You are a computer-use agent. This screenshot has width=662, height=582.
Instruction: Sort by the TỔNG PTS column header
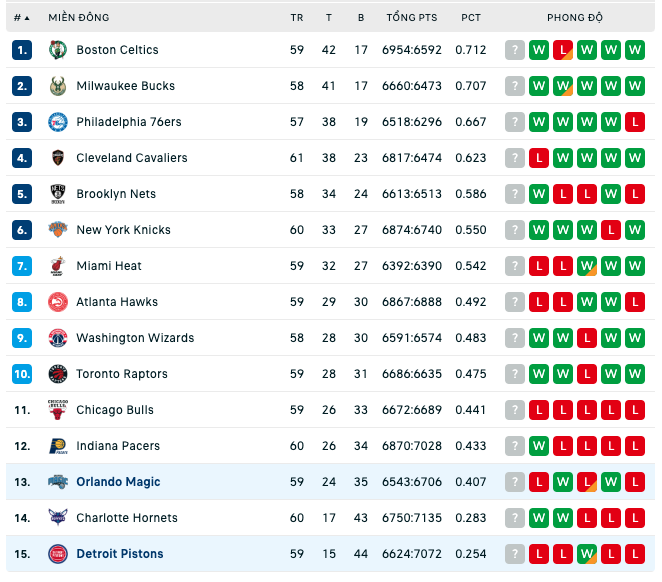[x=412, y=17]
